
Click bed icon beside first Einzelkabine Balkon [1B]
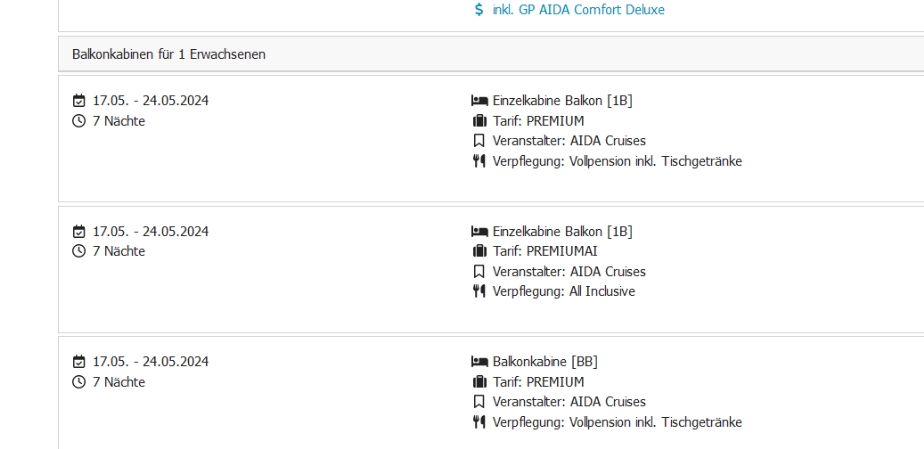(x=480, y=101)
